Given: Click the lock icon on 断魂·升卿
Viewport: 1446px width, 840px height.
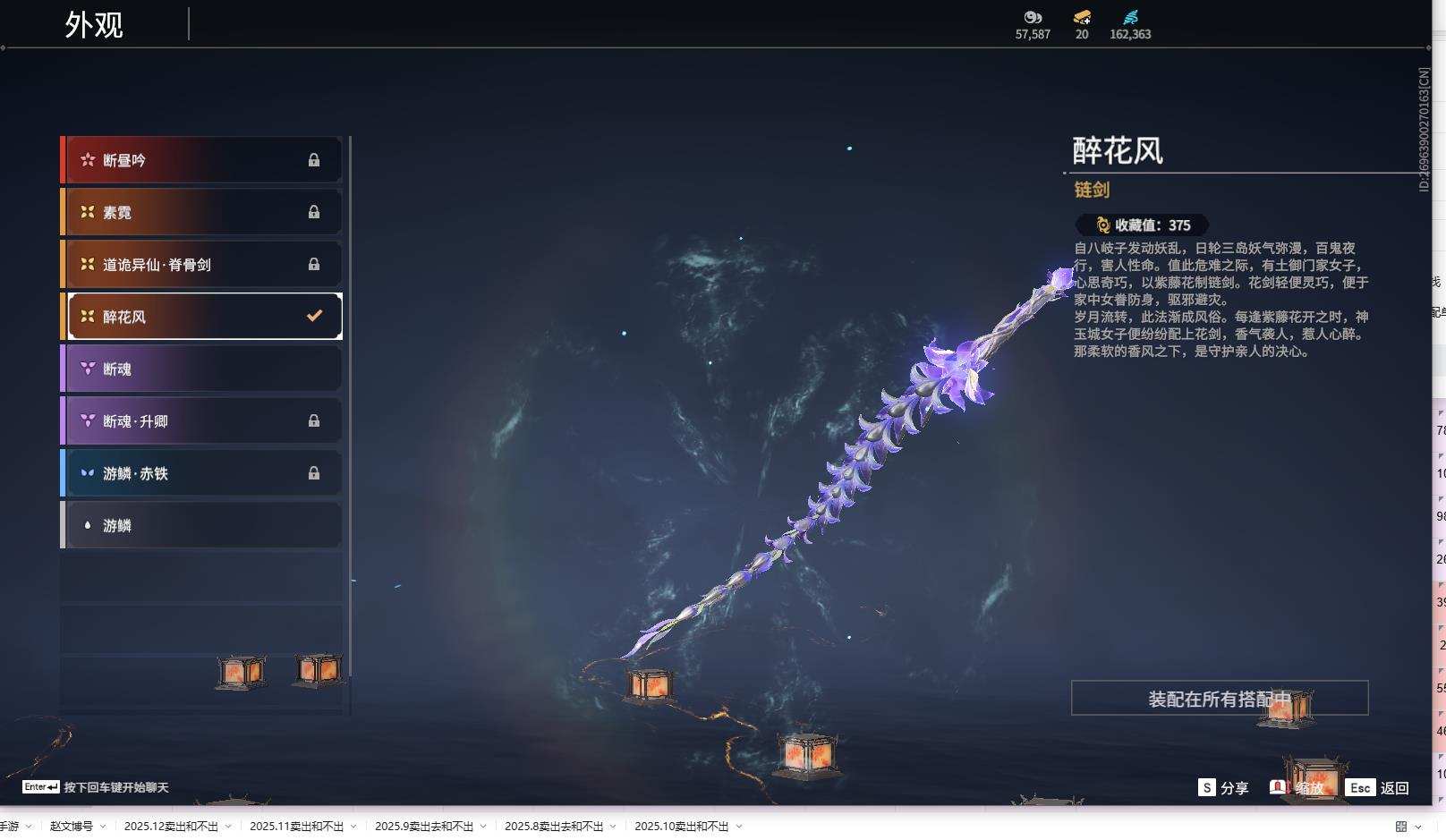Looking at the screenshot, I should pos(314,420).
